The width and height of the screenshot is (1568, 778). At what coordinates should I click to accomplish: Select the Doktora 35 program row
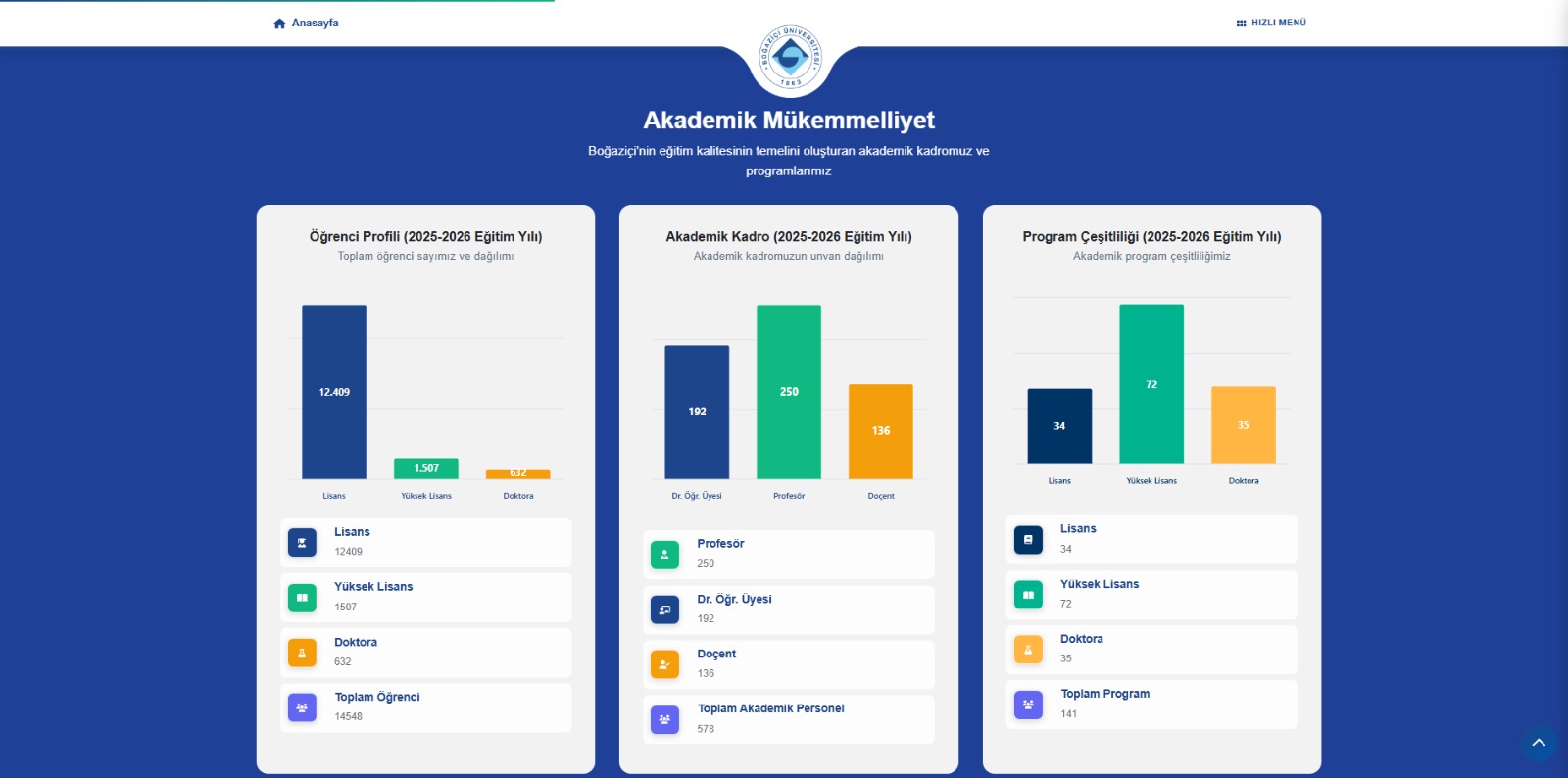1151,649
